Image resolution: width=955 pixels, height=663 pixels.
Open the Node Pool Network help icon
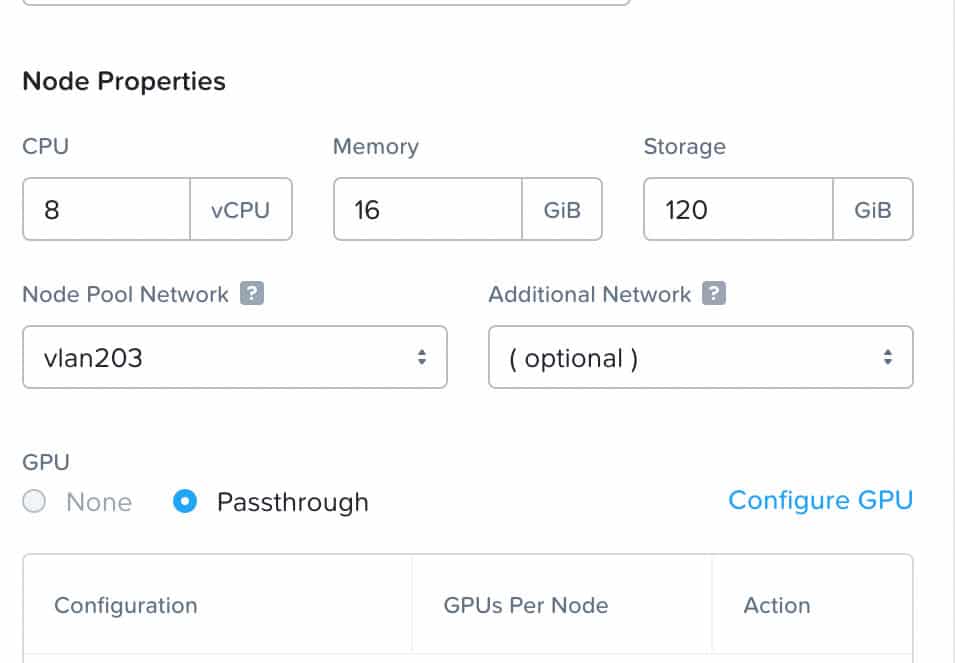(x=252, y=293)
